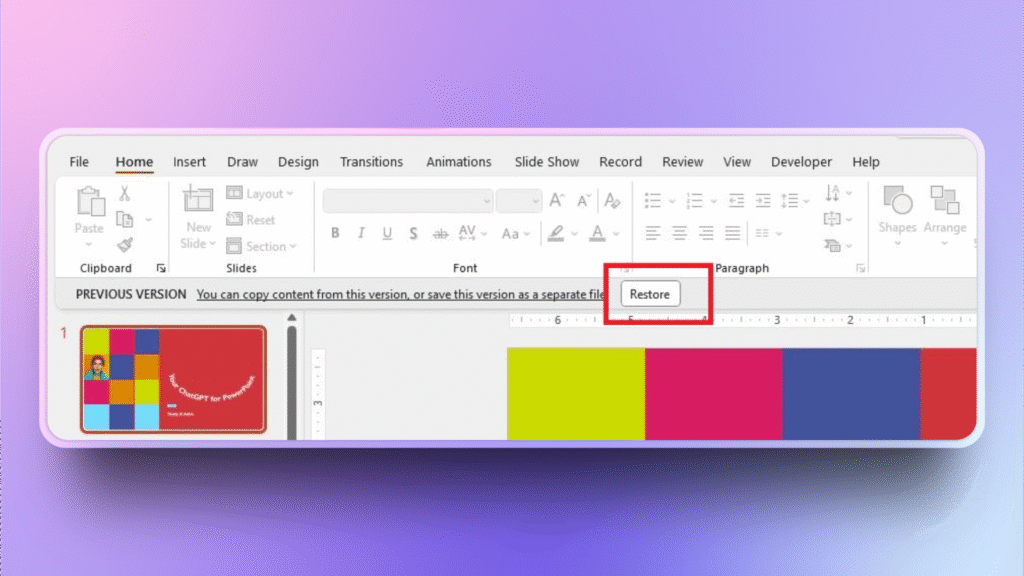Toggle bold formatting in the Font group
Image resolution: width=1024 pixels, height=576 pixels.
point(335,233)
